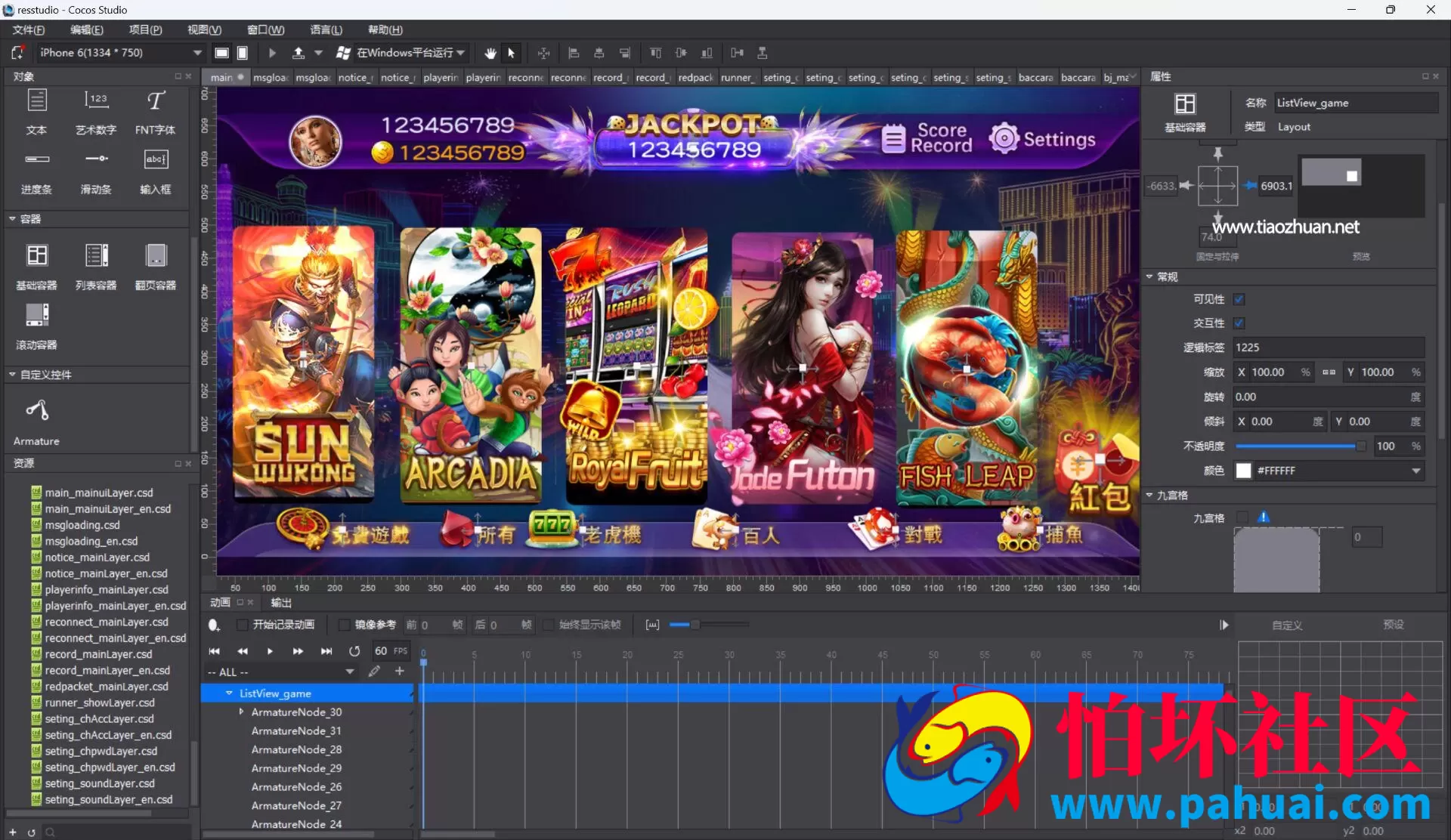Run the project preview play button
This screenshot has width=1451, height=840.
coord(272,53)
